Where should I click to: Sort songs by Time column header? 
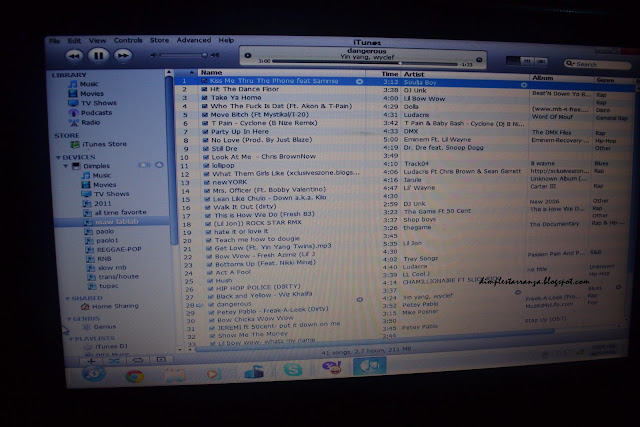[x=382, y=74]
